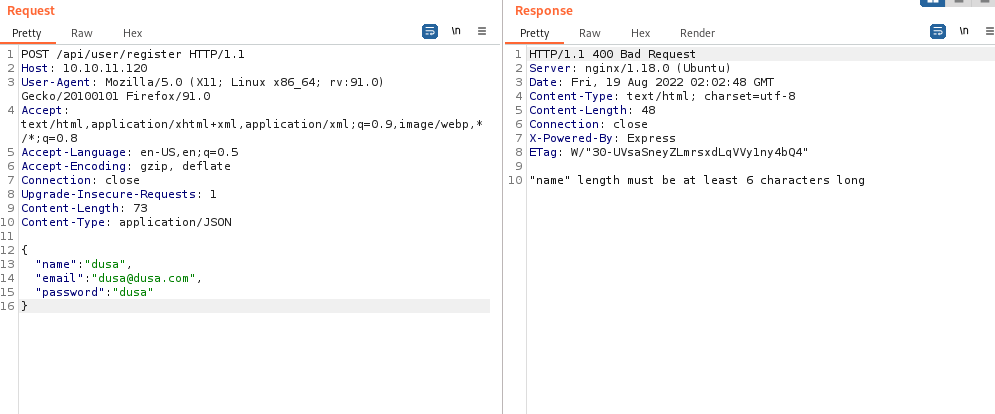Toggle word wrap in the Request panel
The image size is (995, 414).
(x=430, y=32)
